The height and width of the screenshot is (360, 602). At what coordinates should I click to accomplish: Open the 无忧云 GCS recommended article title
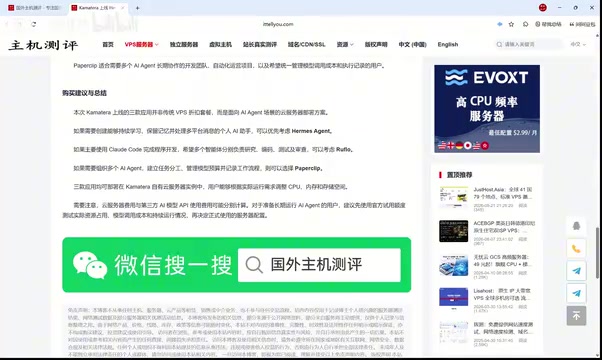click(503, 261)
